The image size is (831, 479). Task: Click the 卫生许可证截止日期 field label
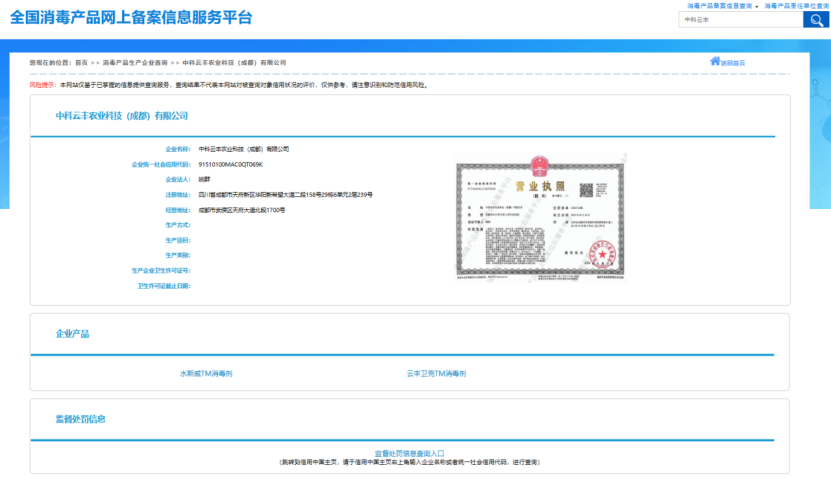coord(164,286)
